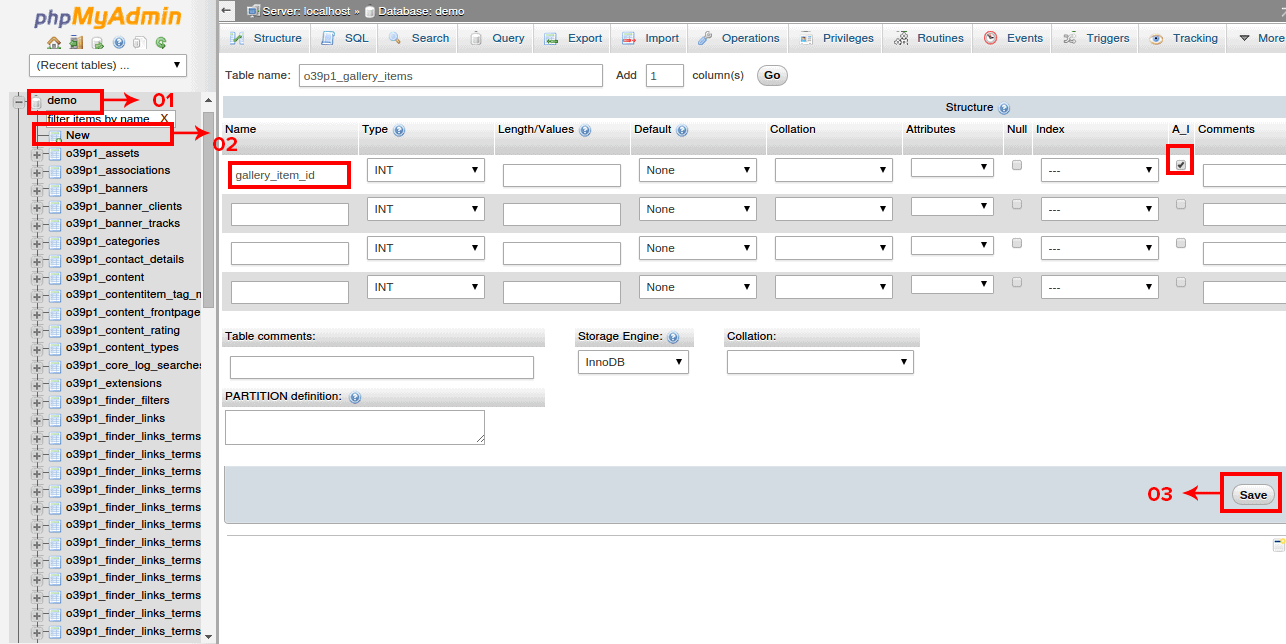Click the Go button to add columns
The height and width of the screenshot is (644, 1286).
click(773, 75)
